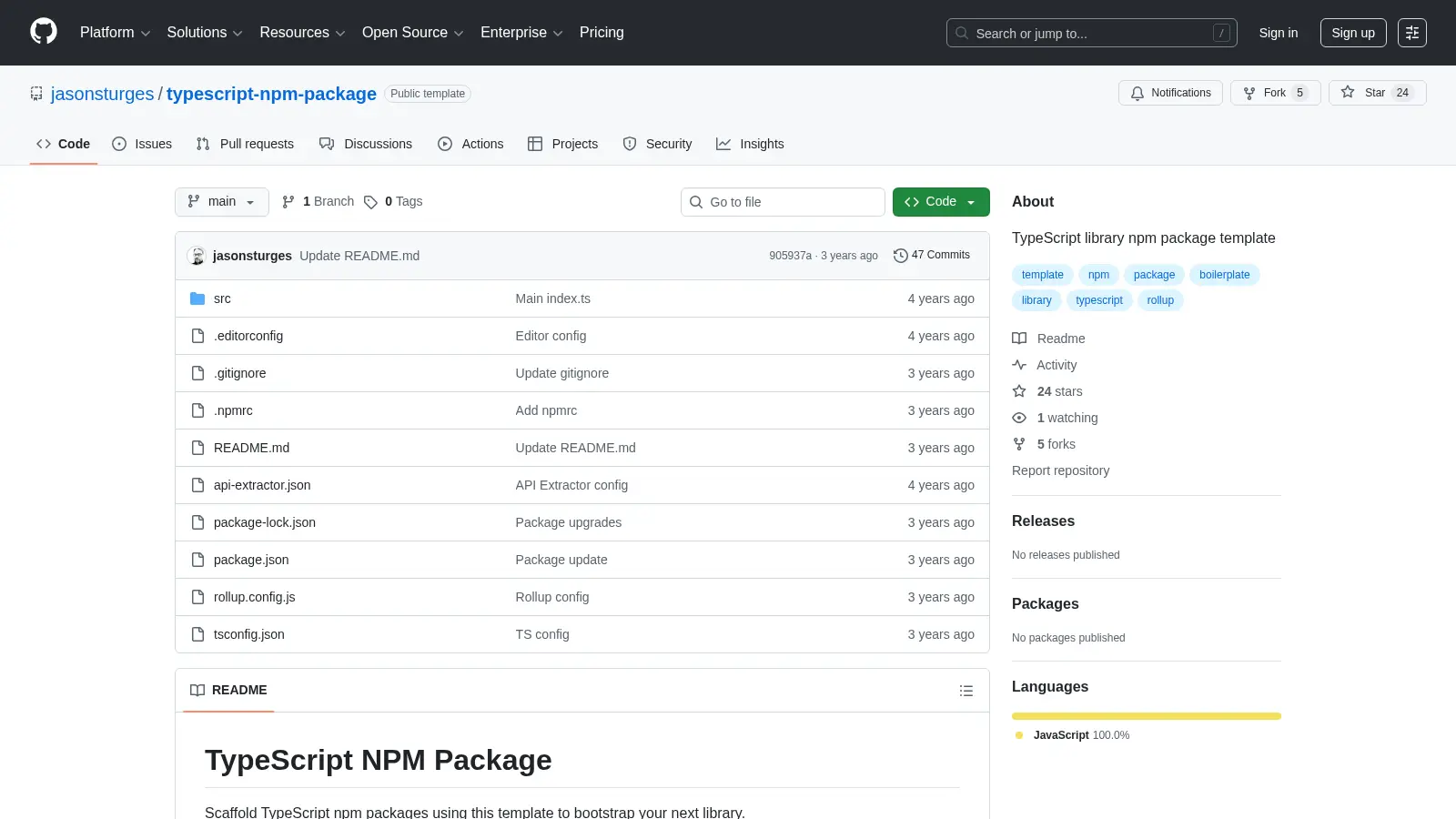Switch to the Security tab
1456x819 pixels.
(657, 144)
